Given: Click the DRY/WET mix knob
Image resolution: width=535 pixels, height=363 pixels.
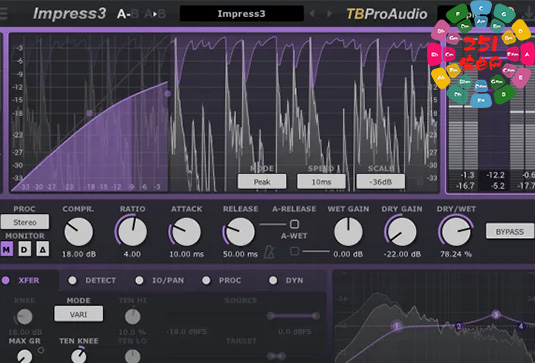Looking at the screenshot, I should point(456,232).
